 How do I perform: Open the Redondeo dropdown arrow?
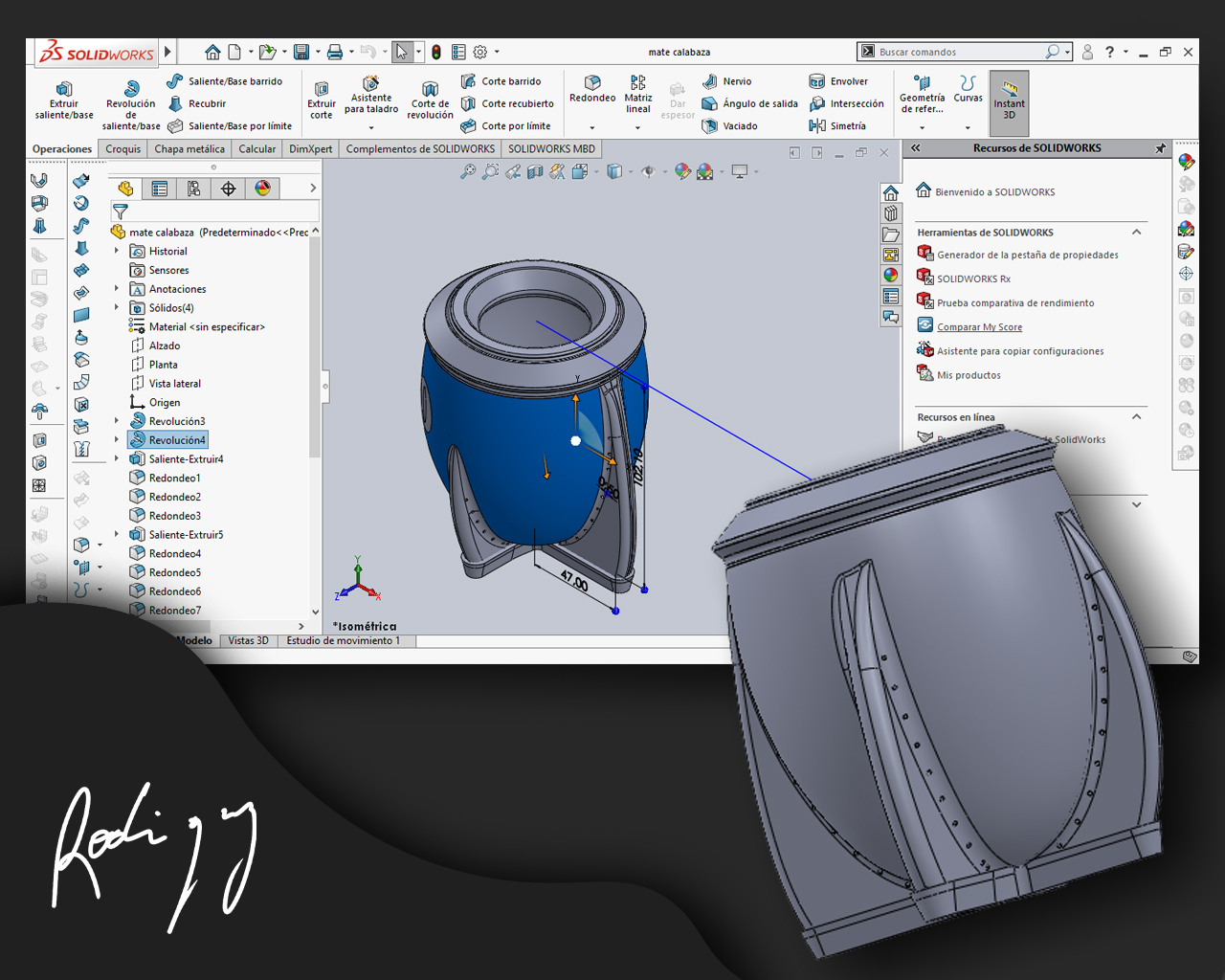click(x=592, y=127)
